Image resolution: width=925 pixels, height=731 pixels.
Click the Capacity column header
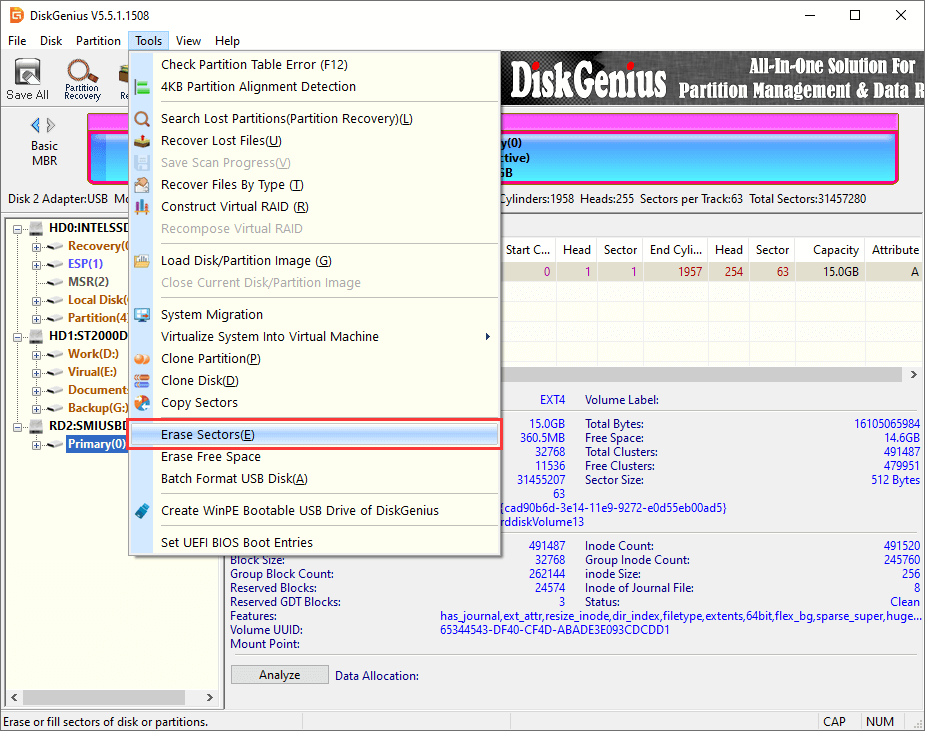830,250
